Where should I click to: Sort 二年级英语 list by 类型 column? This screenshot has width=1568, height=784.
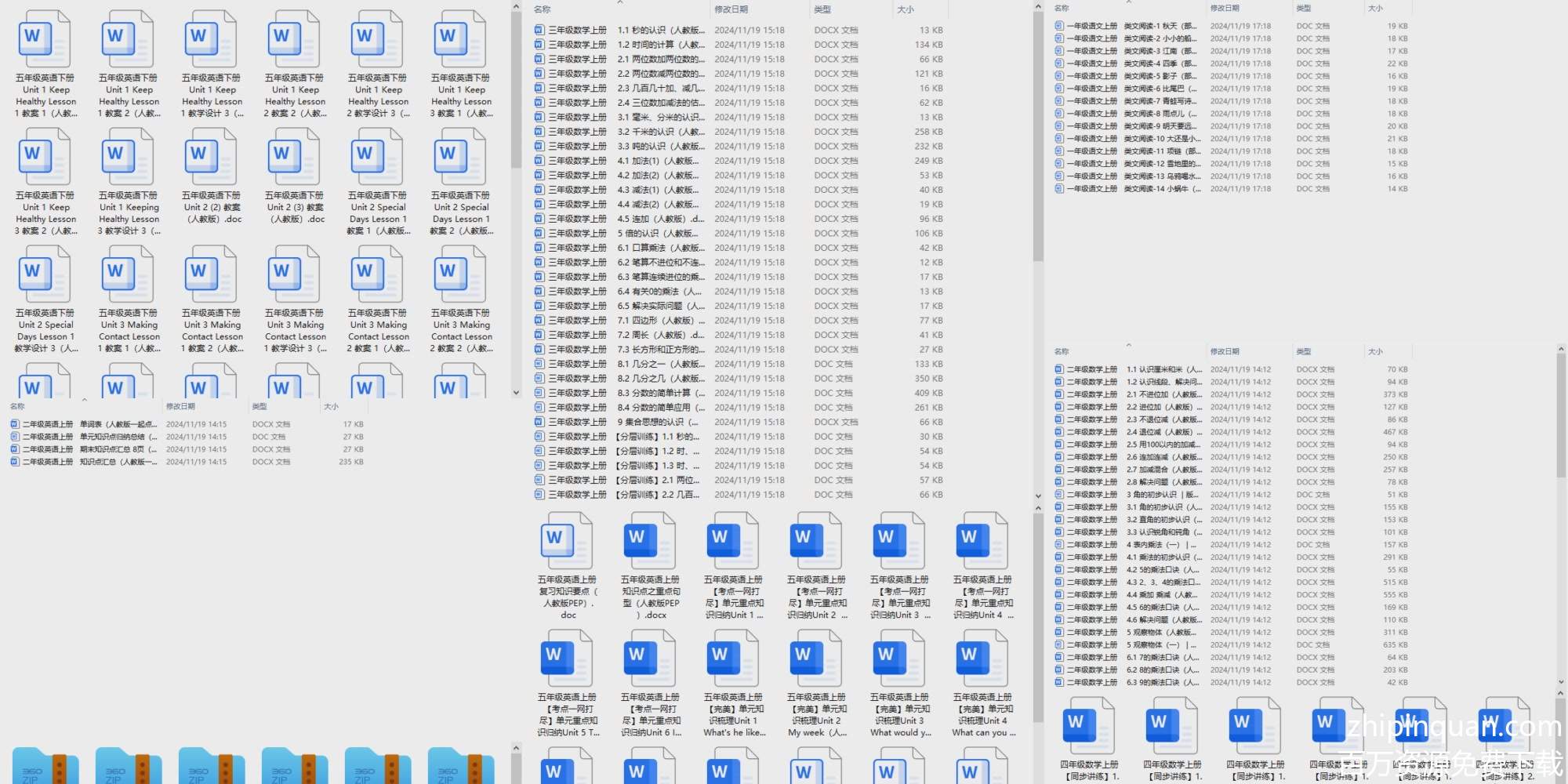260,406
